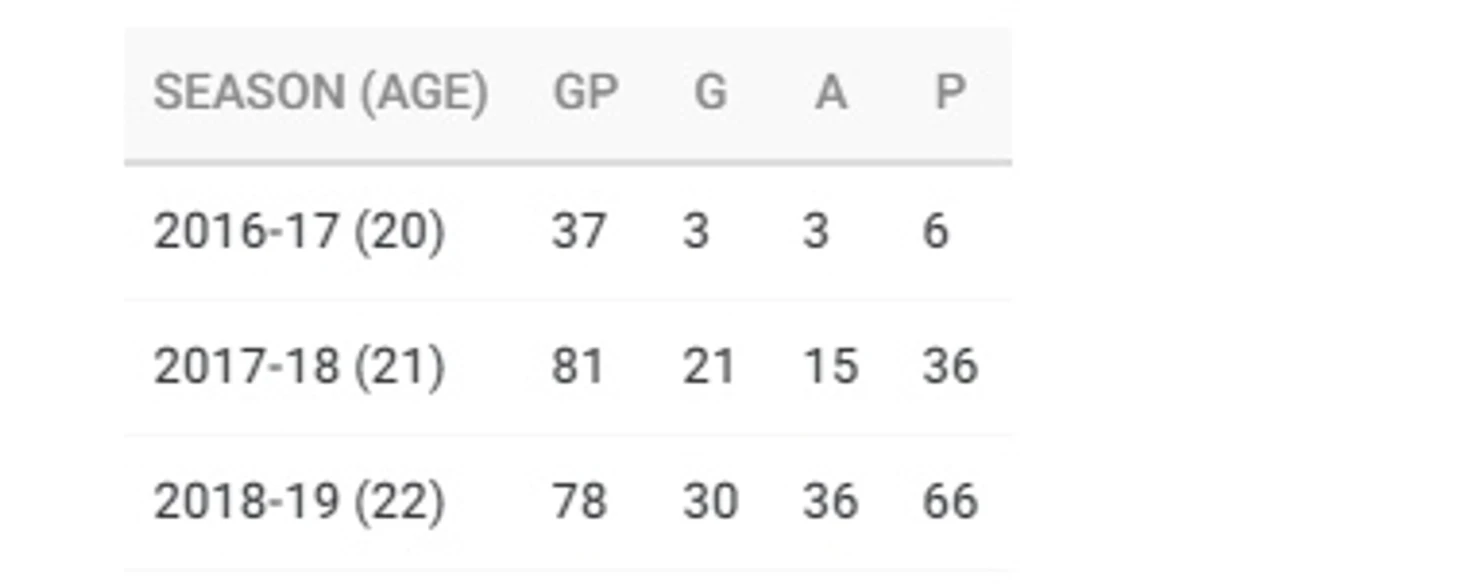Screen dimensions: 1460x587
Task: Select the 2016-17 (20) season row
Action: tap(568, 232)
